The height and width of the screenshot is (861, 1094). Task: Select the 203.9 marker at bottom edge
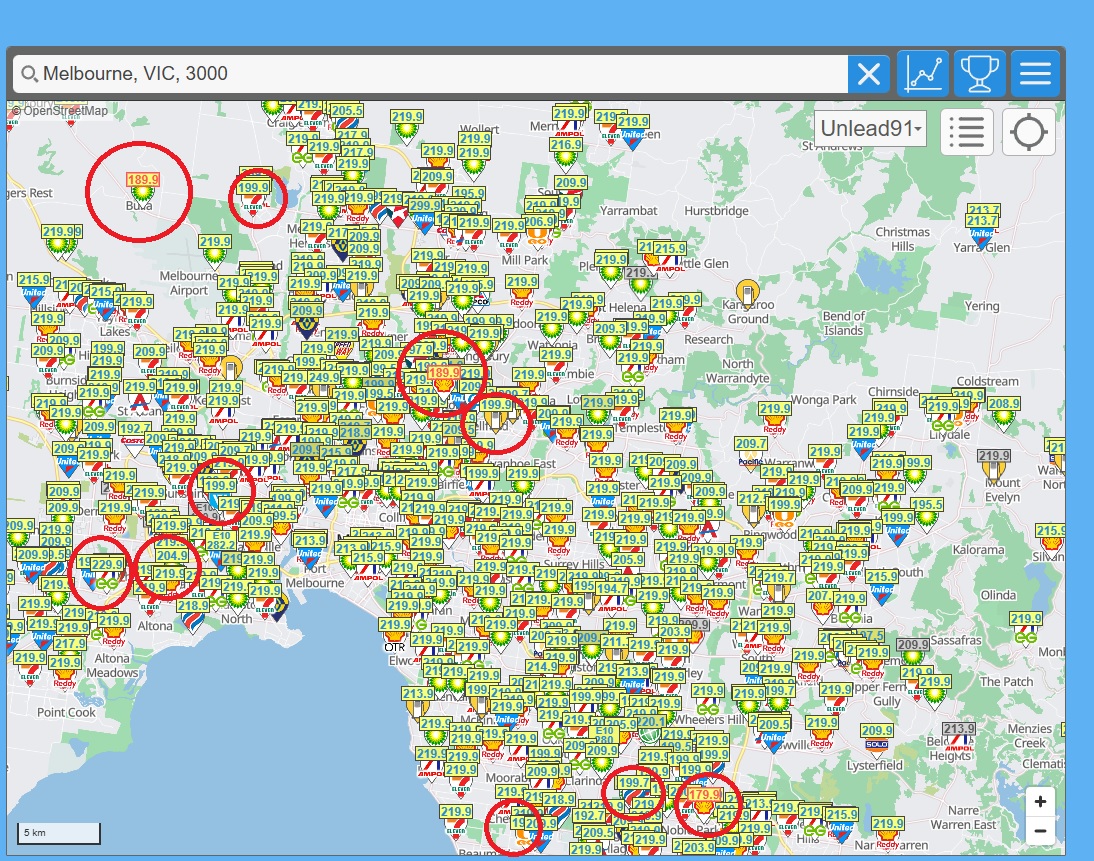click(698, 847)
